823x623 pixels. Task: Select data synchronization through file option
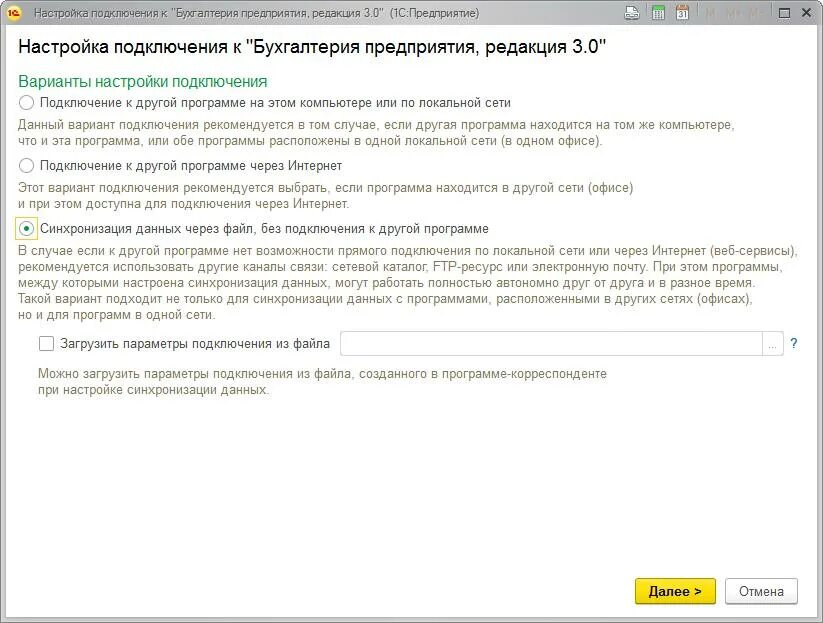(x=26, y=229)
